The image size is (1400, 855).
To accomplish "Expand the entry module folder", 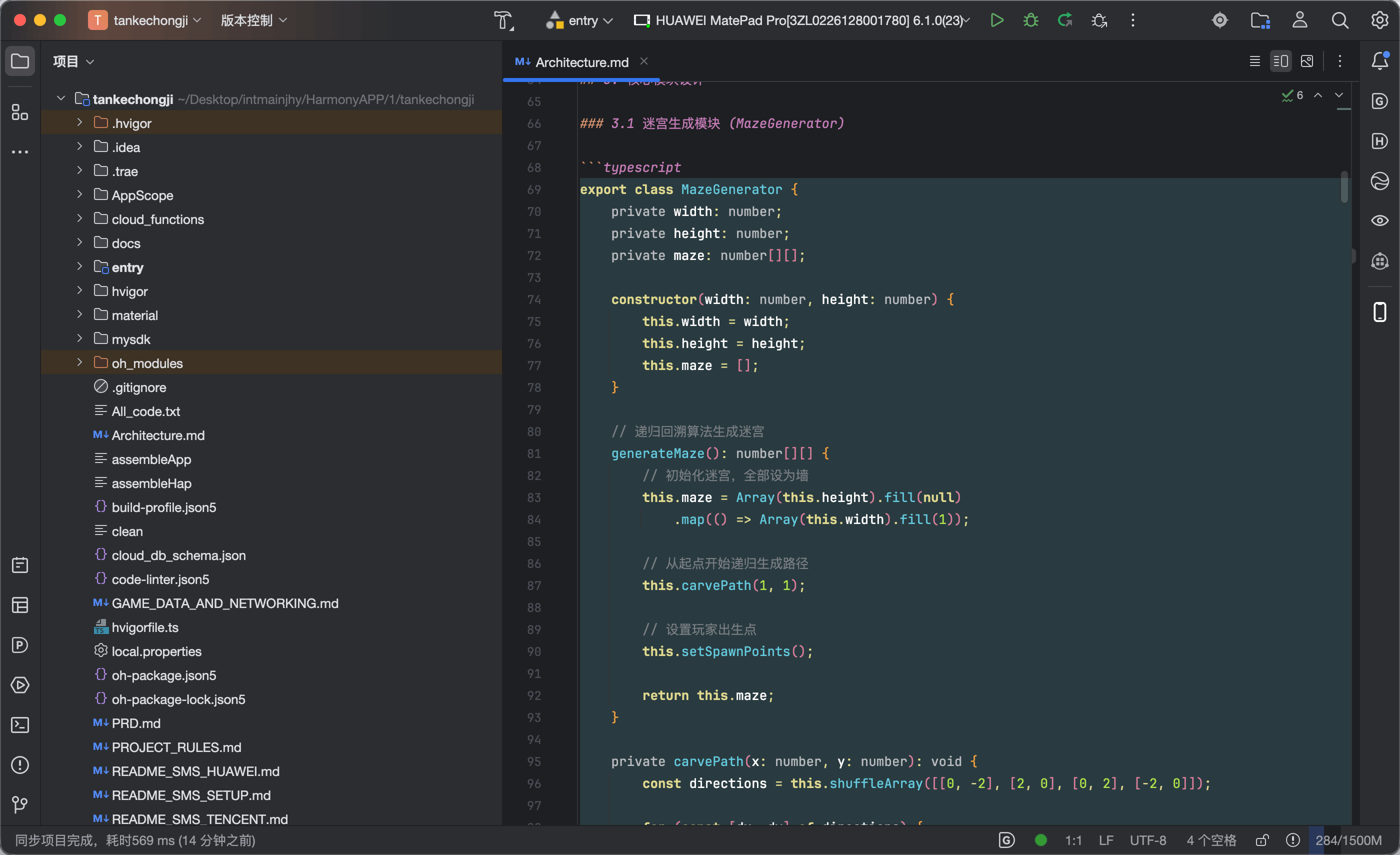I will (79, 266).
